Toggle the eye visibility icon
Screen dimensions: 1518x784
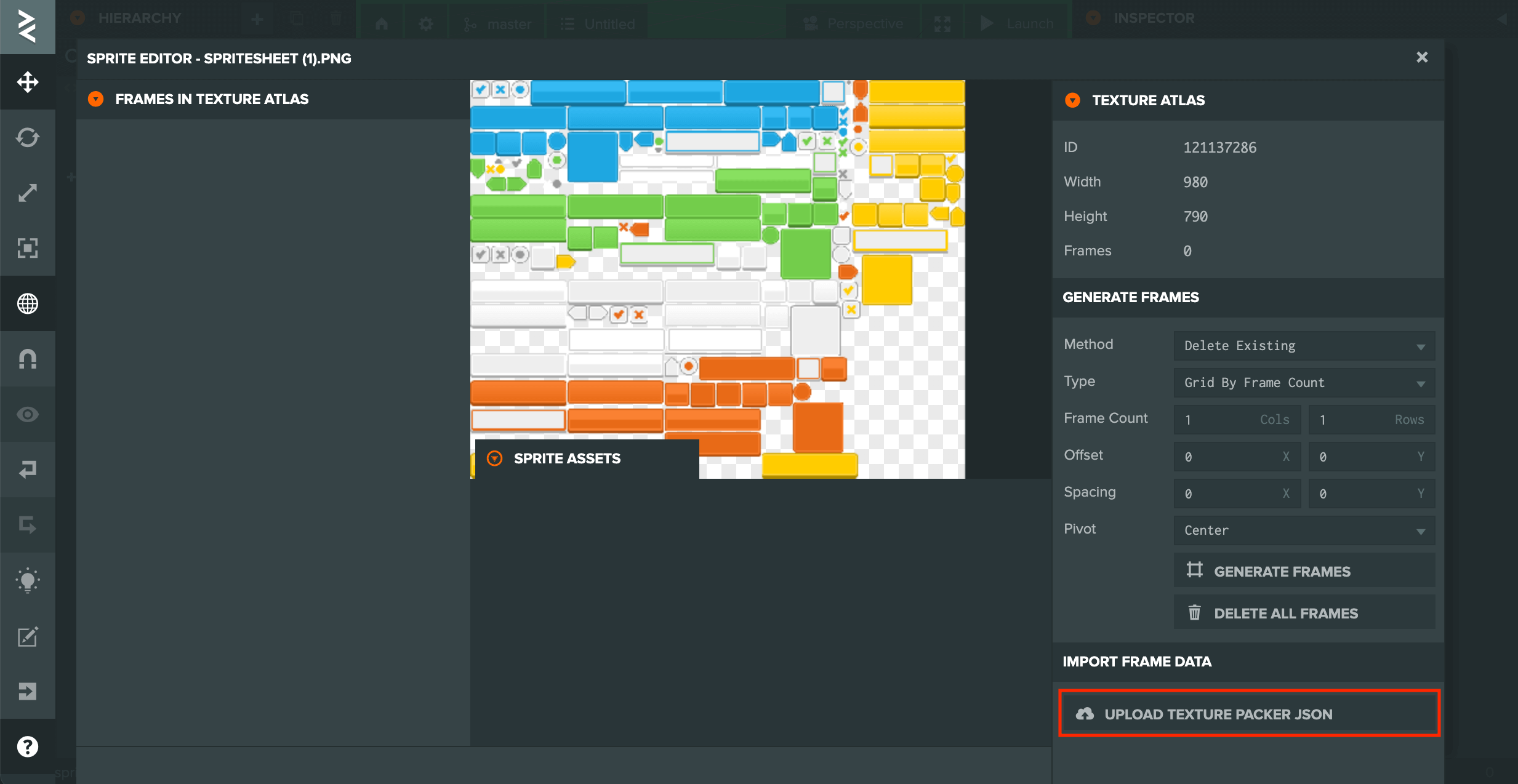28,414
